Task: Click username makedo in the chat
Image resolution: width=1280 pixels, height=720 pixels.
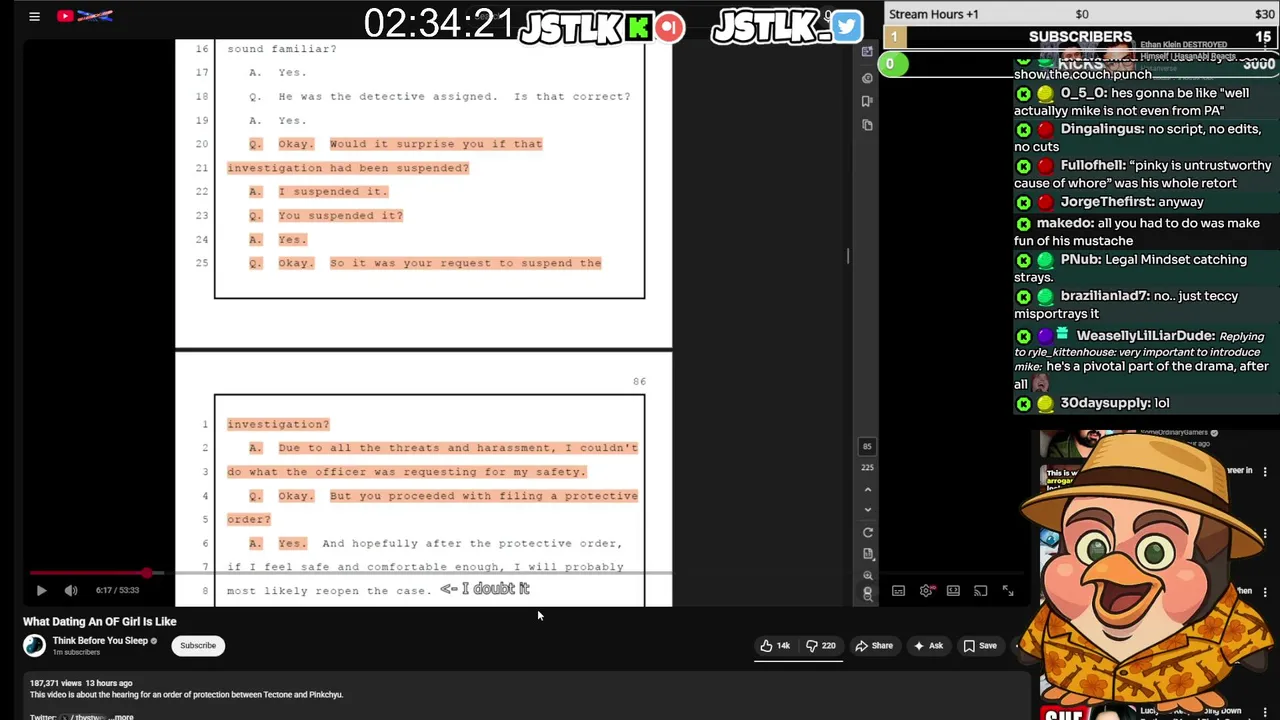Action: click(1064, 223)
